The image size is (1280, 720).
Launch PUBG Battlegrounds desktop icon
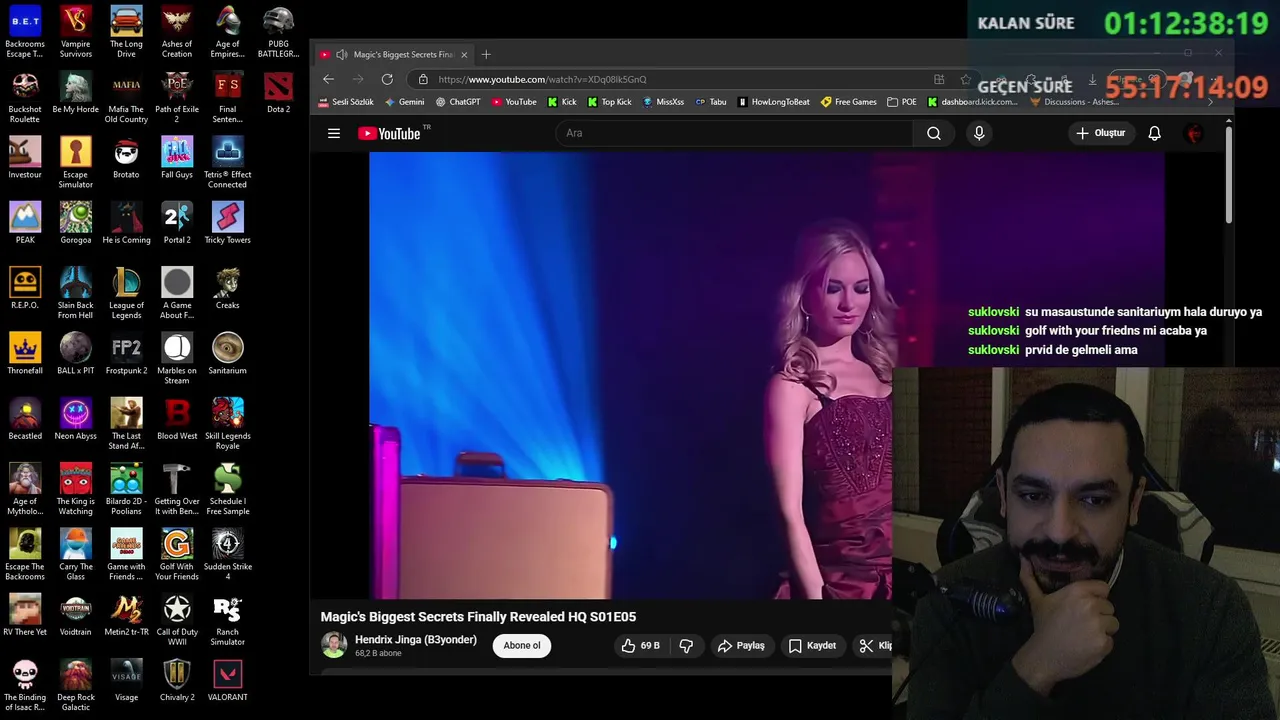coord(278,33)
